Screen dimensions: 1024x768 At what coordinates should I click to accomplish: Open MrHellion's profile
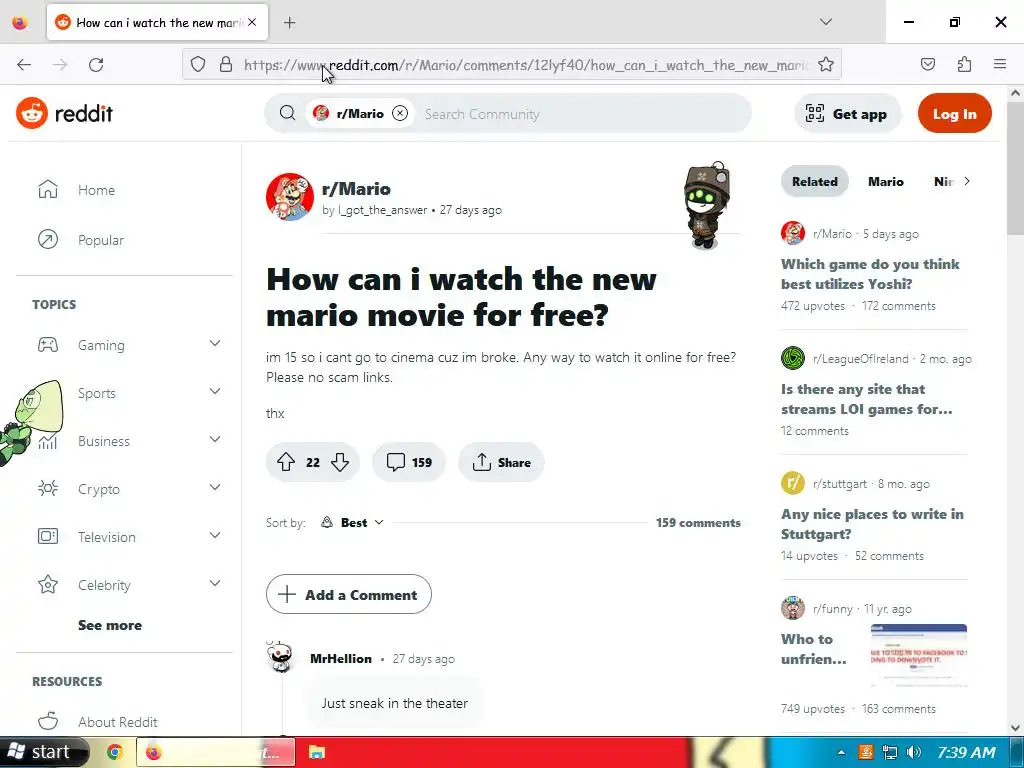coord(341,658)
